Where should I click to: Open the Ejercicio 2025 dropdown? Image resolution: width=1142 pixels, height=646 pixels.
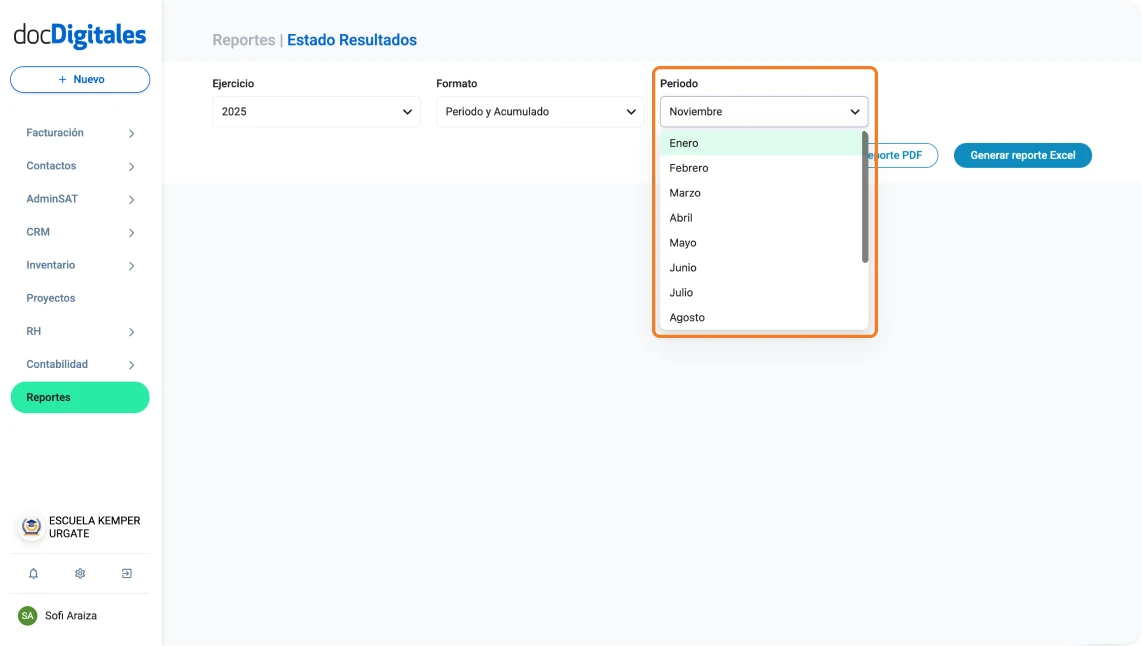317,112
